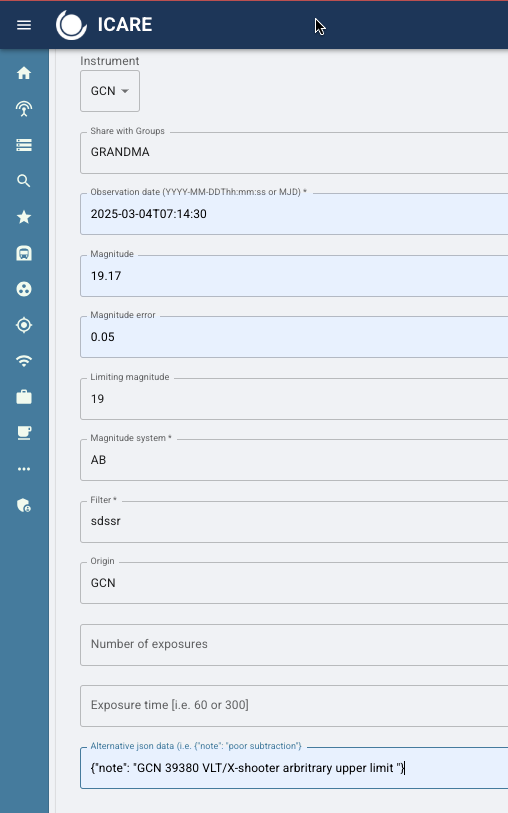Open the Filter sdssr selector

(x=294, y=522)
